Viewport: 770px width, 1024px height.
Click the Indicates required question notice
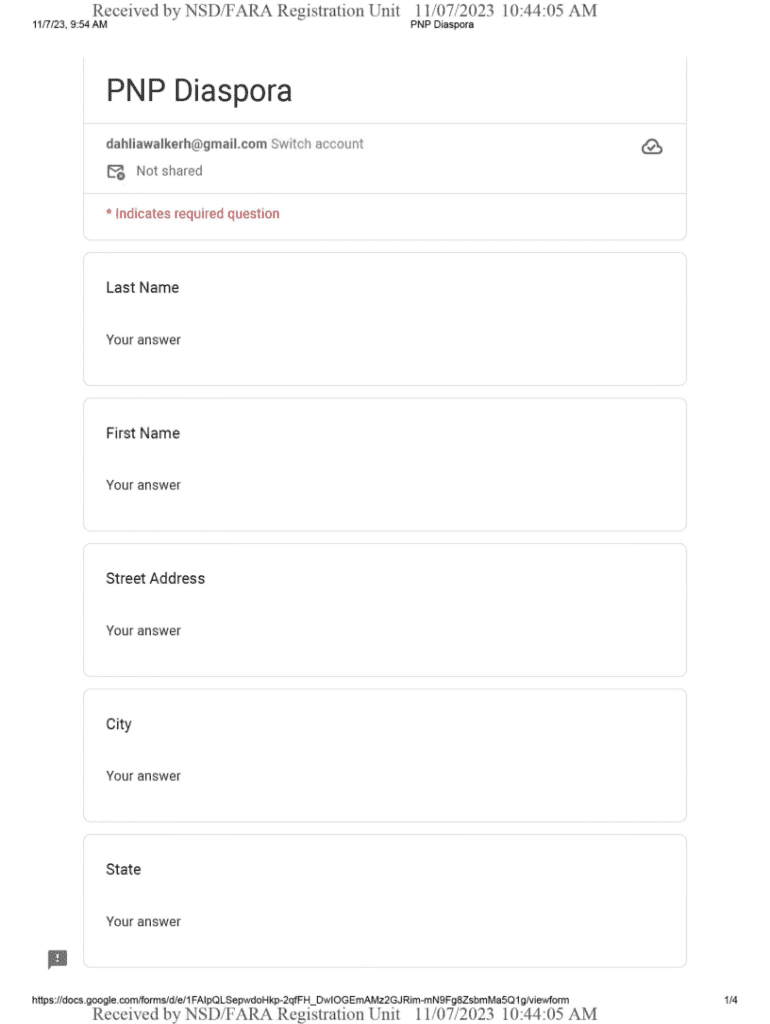click(193, 214)
